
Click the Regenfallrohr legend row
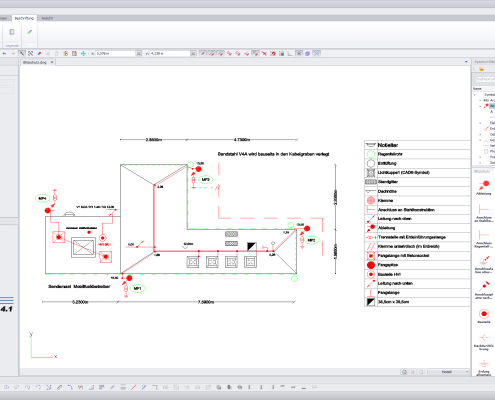[417, 154]
